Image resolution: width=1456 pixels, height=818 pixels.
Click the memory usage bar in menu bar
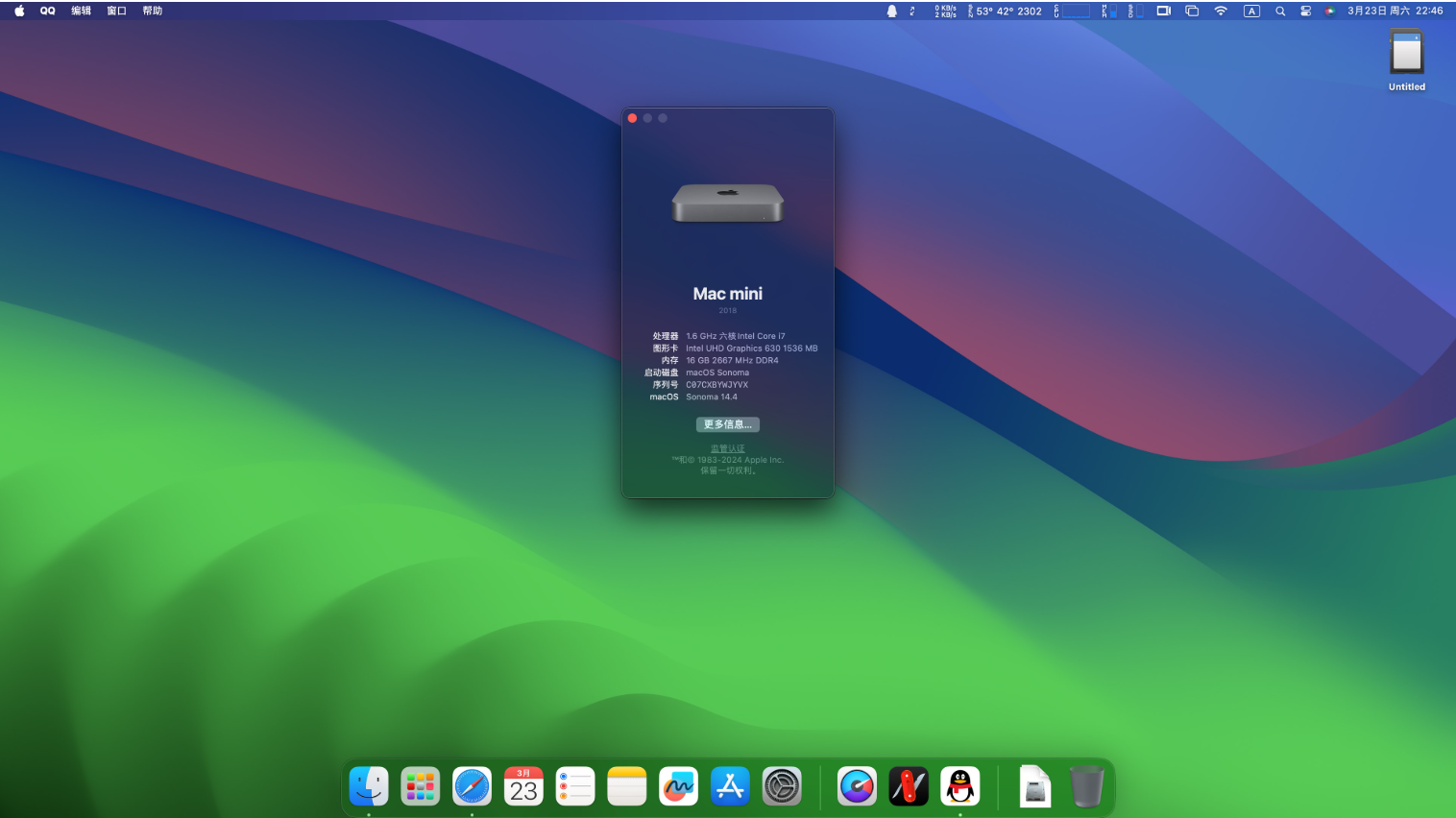1109,11
